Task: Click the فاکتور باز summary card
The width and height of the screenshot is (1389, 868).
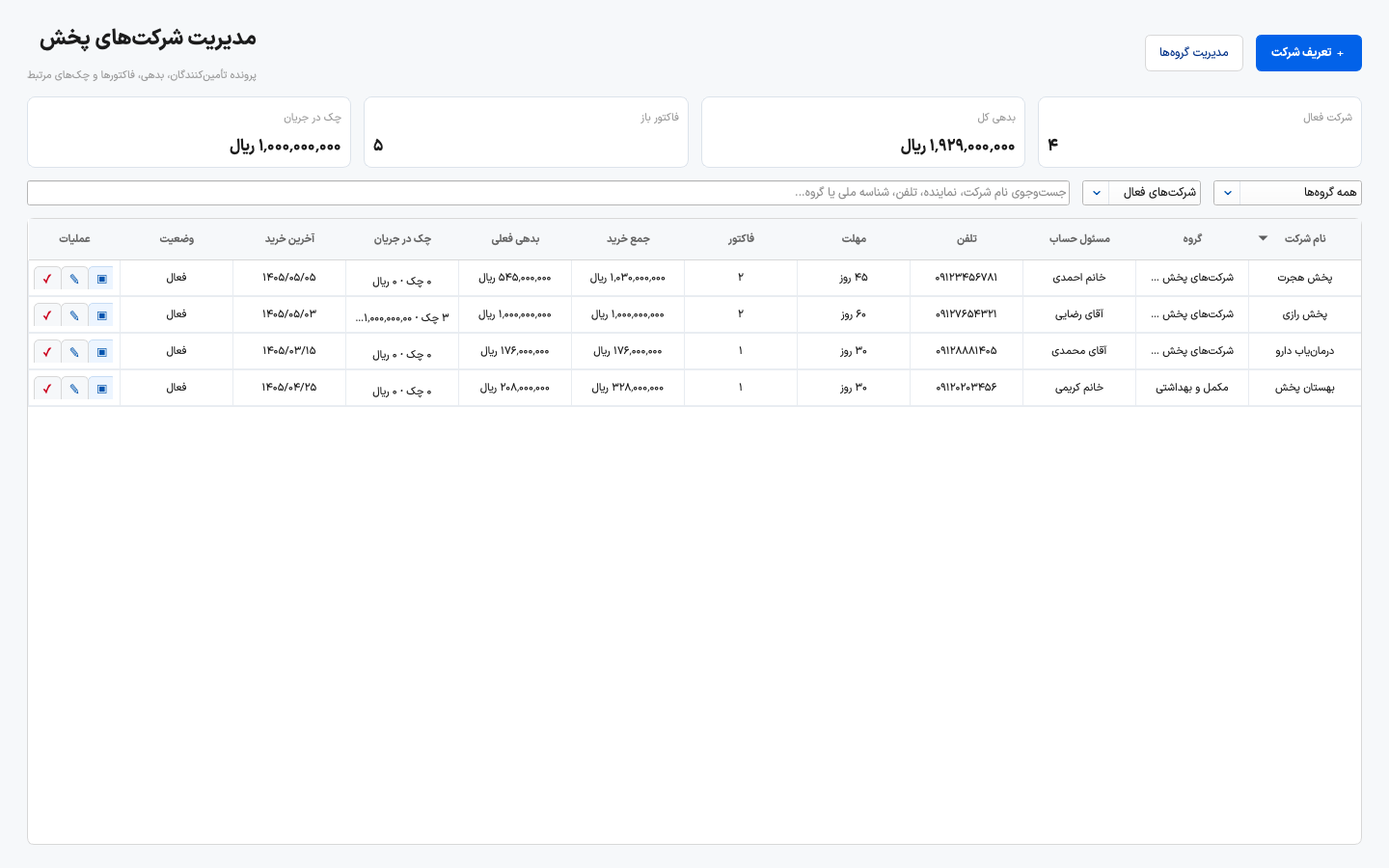Action: click(x=526, y=132)
